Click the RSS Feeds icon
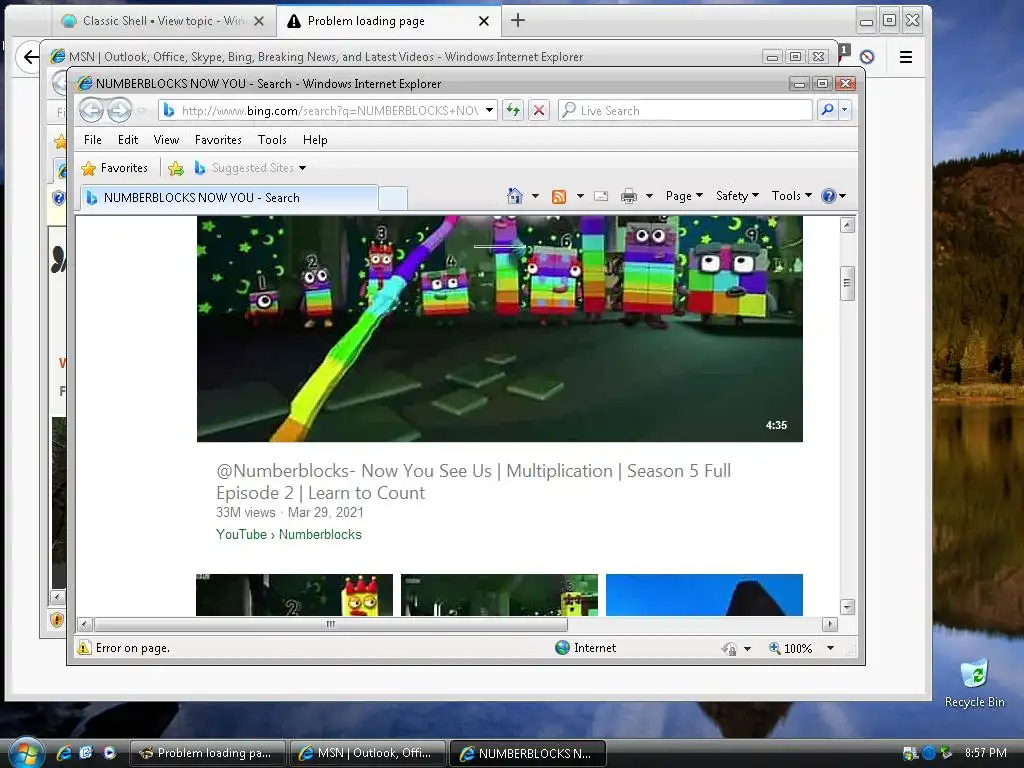Viewport: 1024px width, 768px height. (x=559, y=197)
